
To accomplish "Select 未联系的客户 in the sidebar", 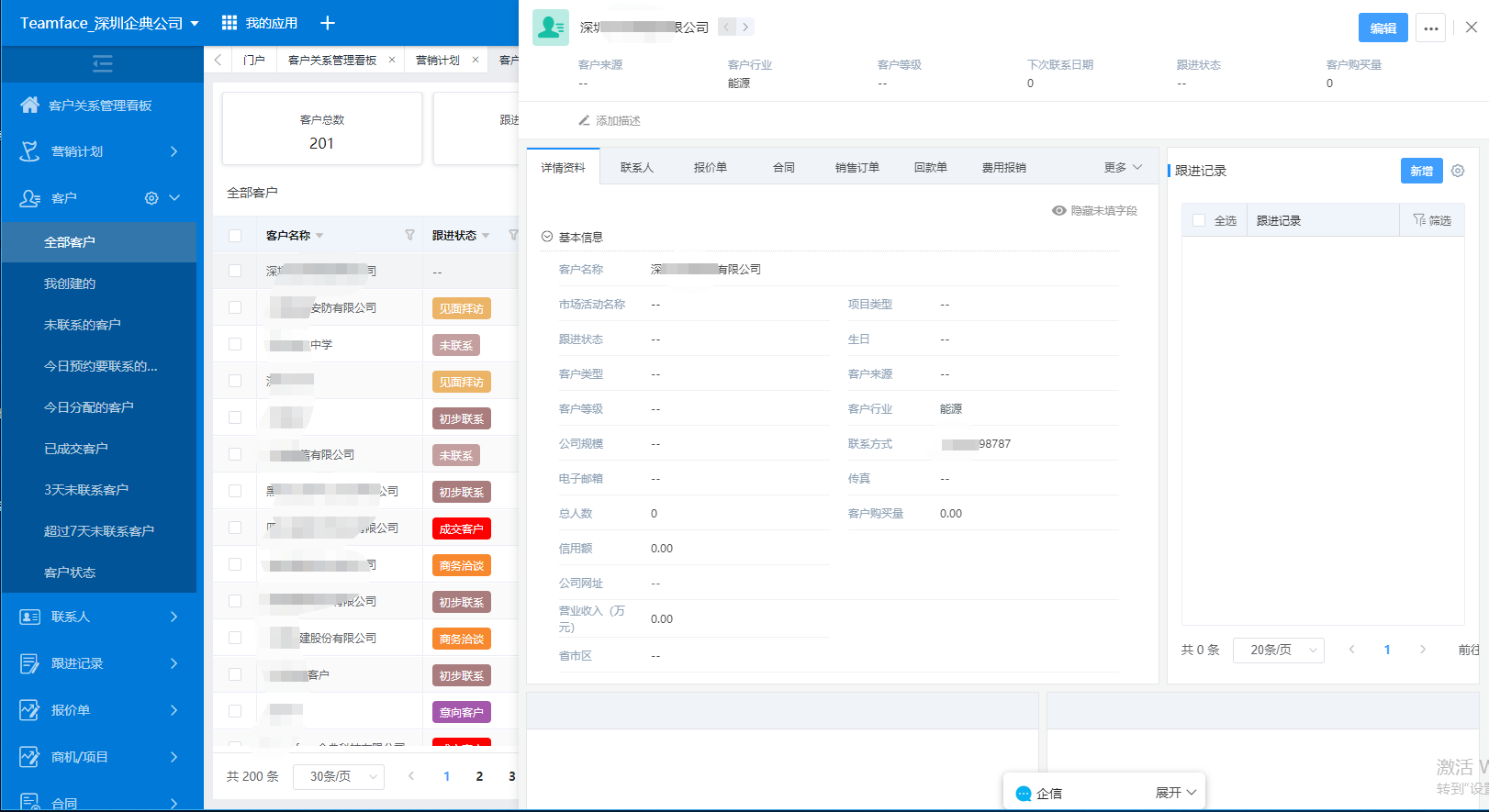I will click(83, 325).
